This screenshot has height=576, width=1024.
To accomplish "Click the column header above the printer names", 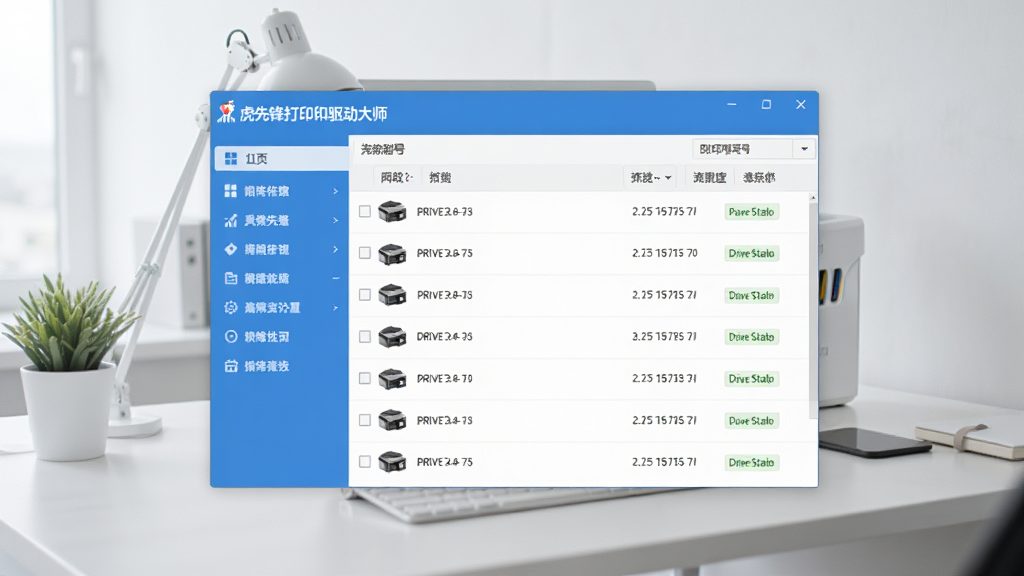I will 440,178.
